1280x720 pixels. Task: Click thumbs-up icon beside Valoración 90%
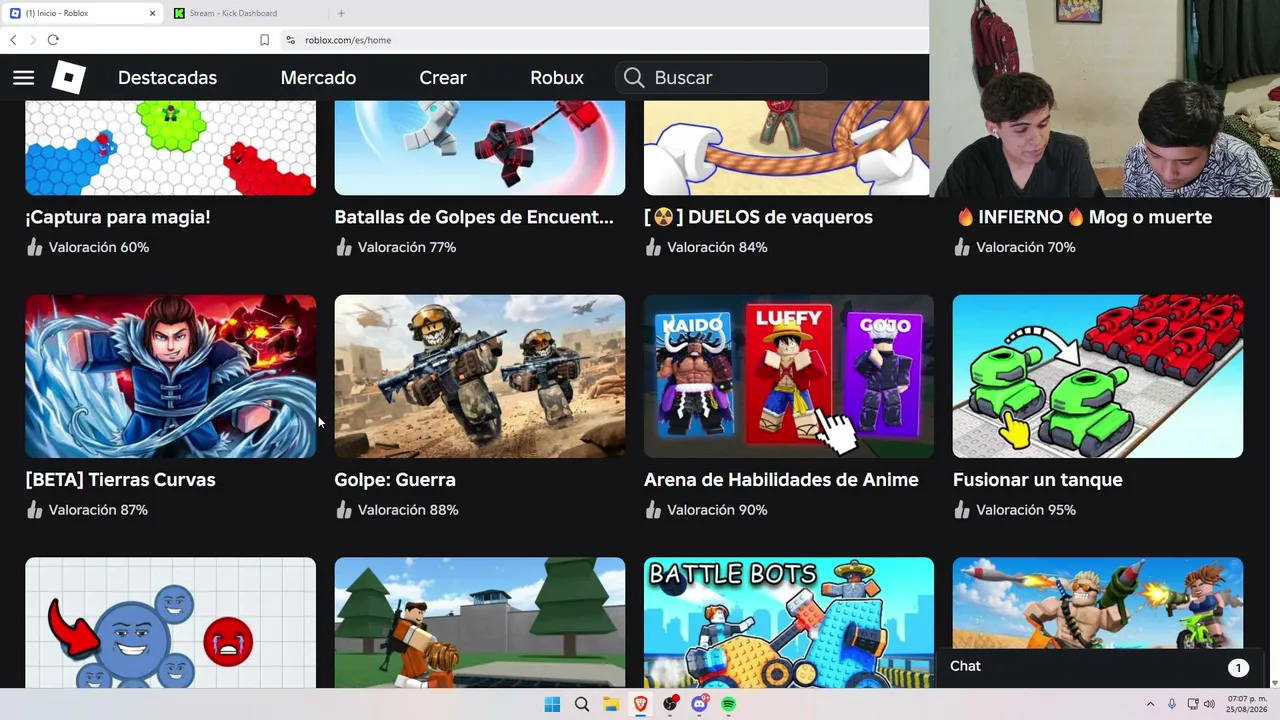[x=653, y=510]
